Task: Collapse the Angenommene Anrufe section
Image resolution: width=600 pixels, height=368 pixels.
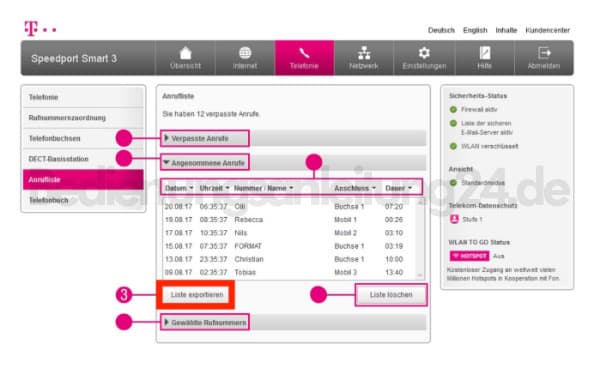Action: click(x=205, y=163)
